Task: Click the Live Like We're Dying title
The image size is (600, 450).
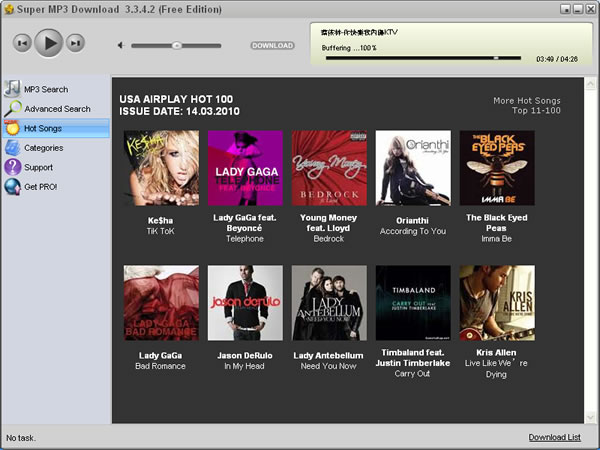Action: 496,368
